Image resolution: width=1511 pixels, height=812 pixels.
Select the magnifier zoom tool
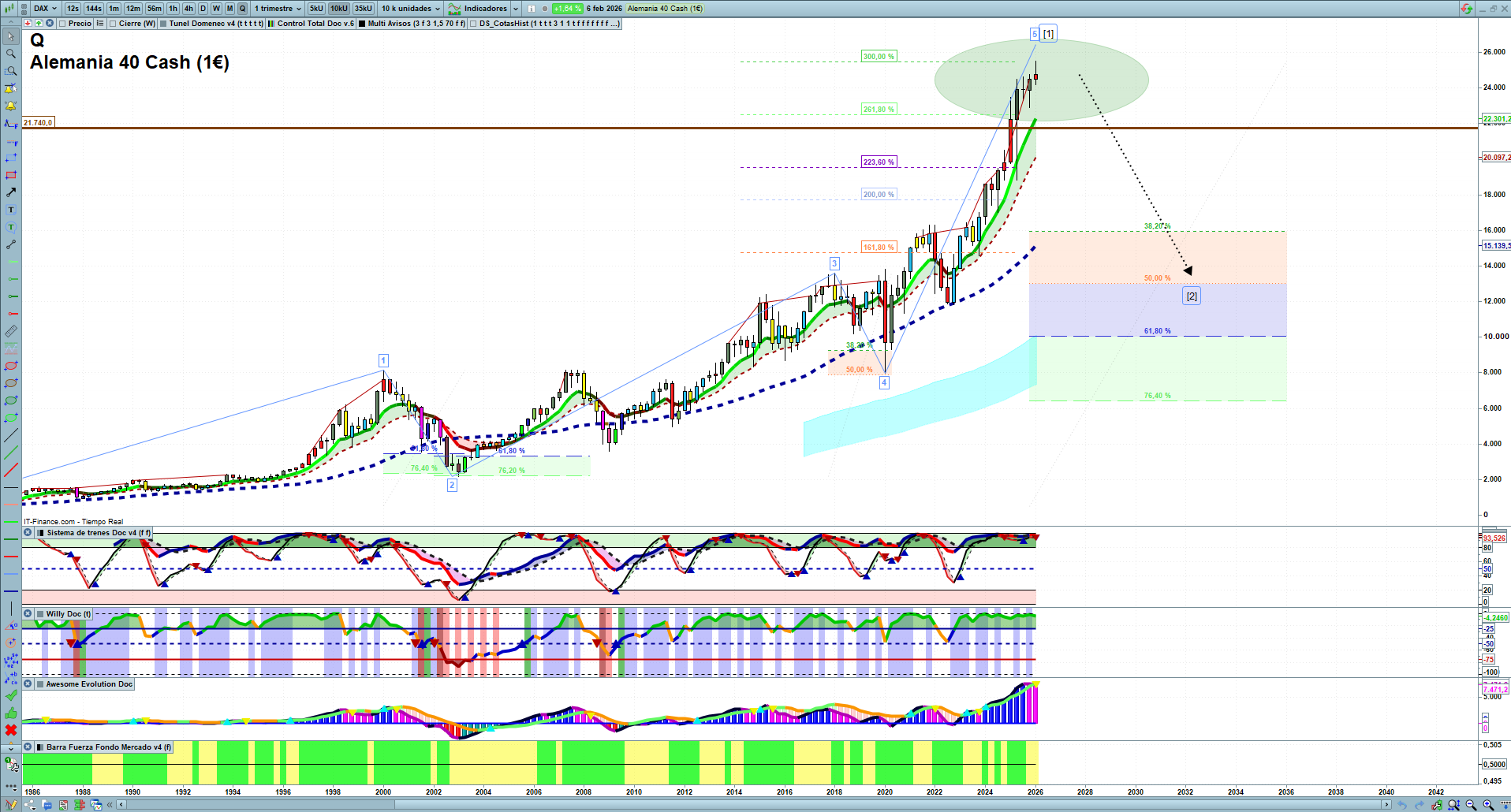(x=11, y=54)
